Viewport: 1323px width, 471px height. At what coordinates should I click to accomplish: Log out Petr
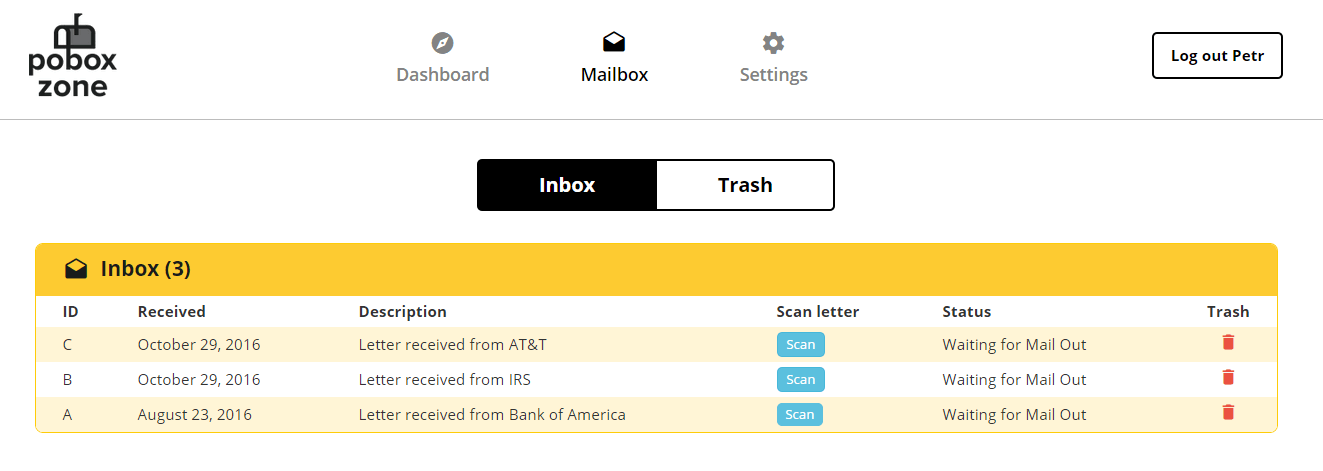(x=1217, y=56)
